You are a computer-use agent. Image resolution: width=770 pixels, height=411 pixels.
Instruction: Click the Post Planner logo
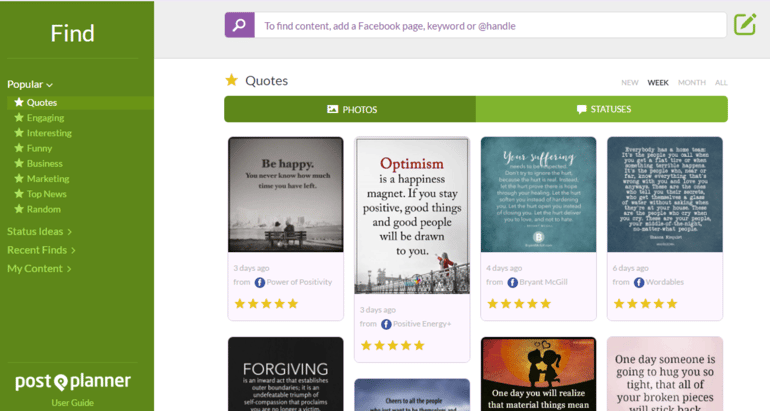[x=73, y=381]
